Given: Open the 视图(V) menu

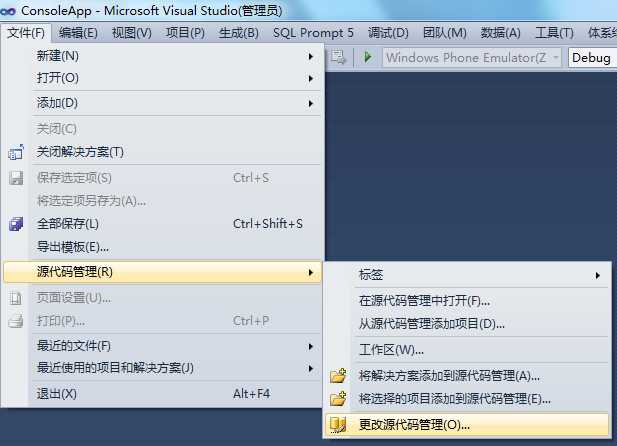Looking at the screenshot, I should tap(131, 33).
